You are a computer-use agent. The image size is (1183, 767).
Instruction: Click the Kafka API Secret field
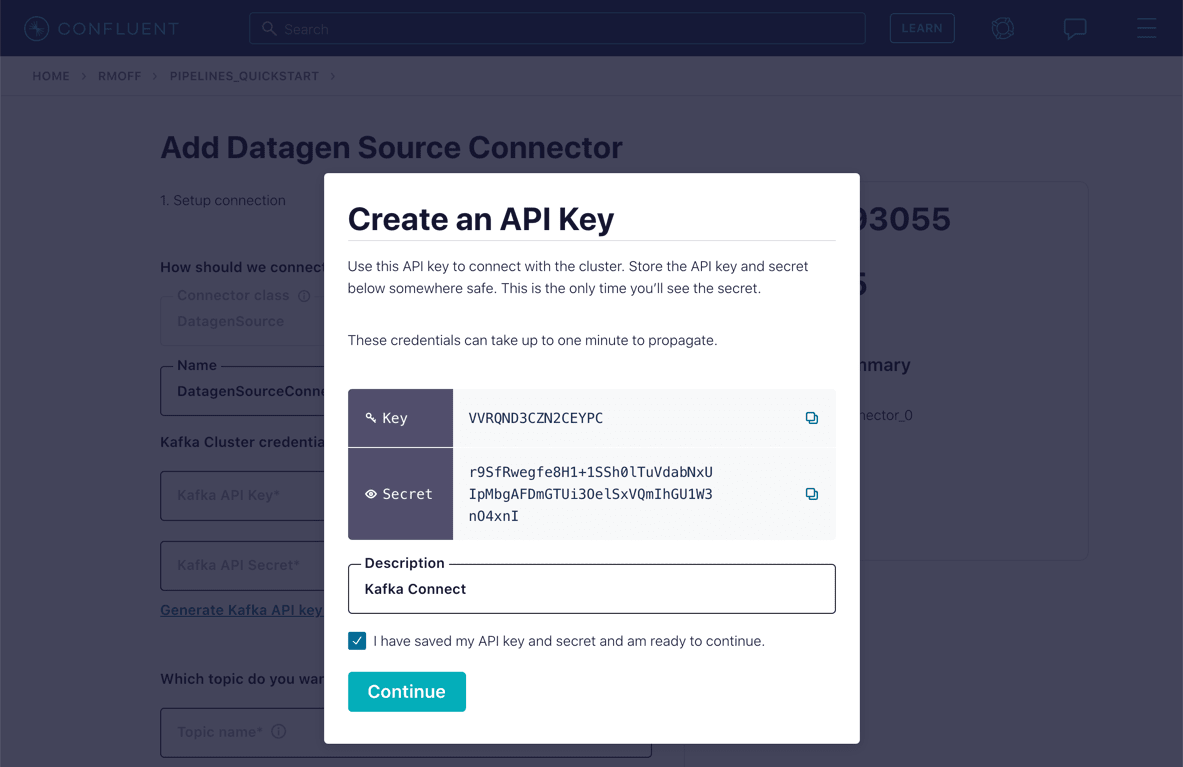click(242, 566)
